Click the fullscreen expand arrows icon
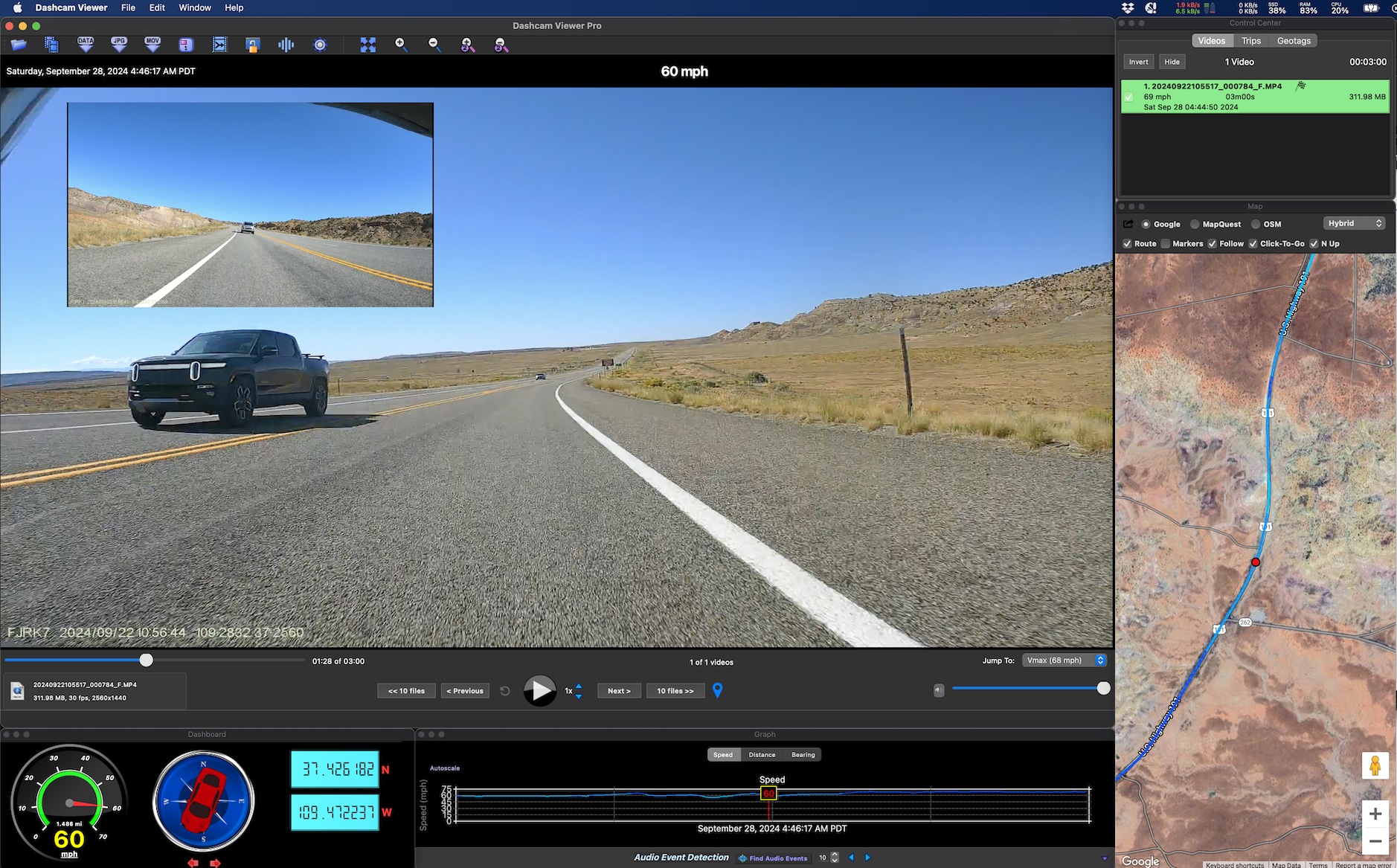 [x=368, y=45]
